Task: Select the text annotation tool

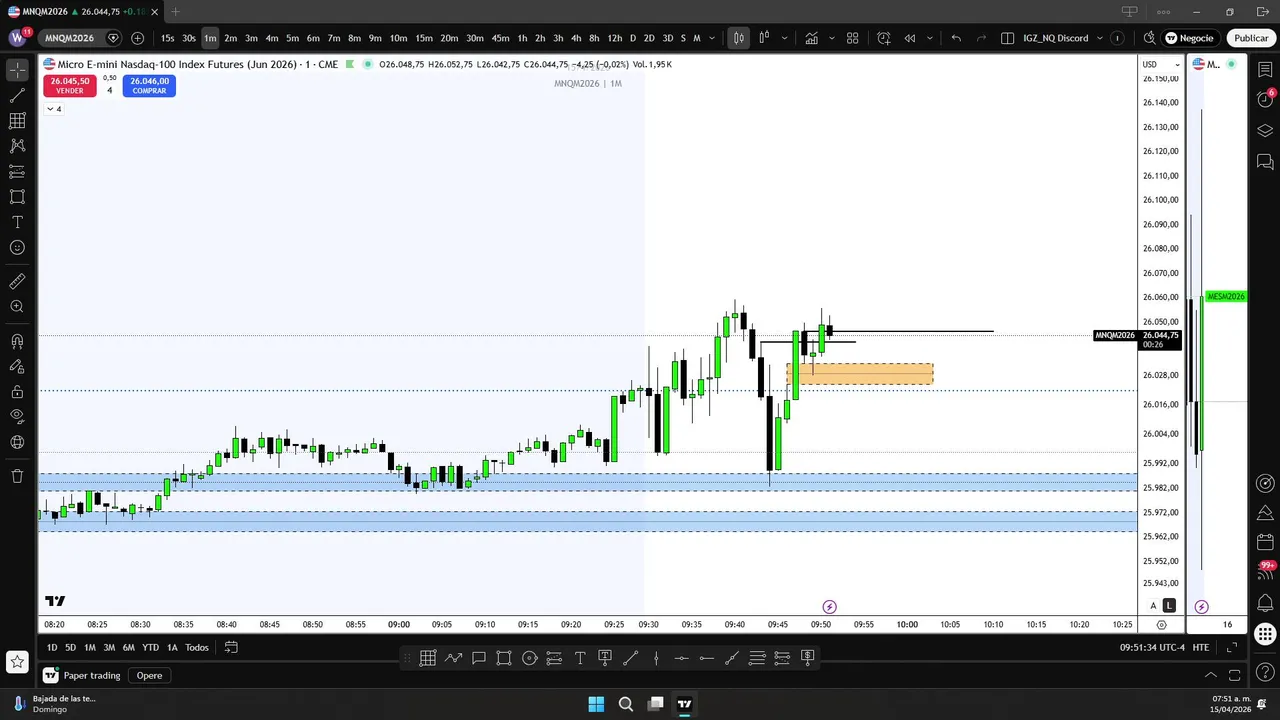Action: (x=17, y=222)
